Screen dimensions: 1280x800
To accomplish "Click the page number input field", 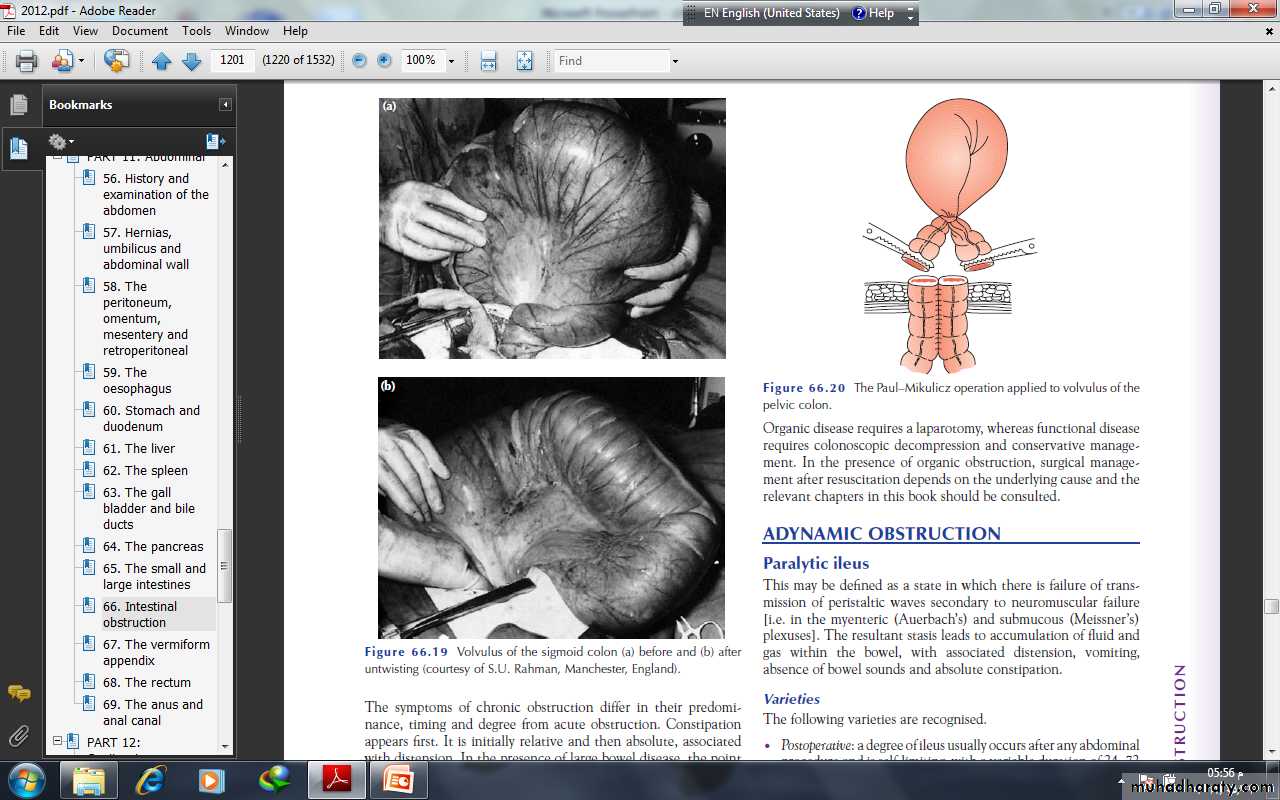I will tap(232, 61).
